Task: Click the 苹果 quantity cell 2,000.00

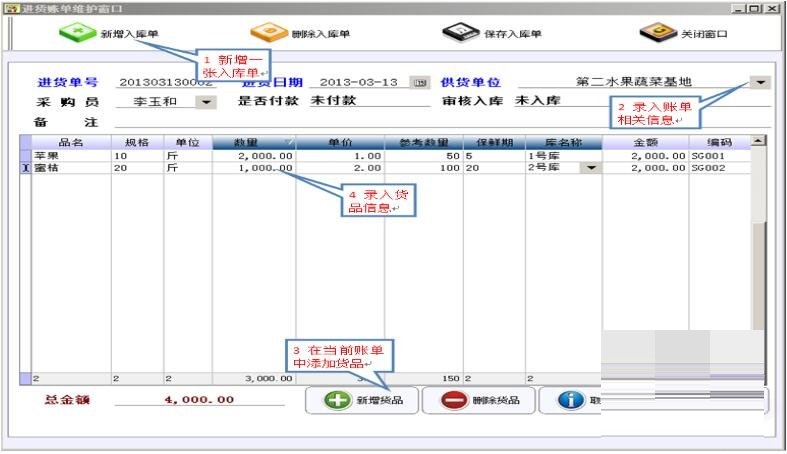Action: click(x=253, y=156)
